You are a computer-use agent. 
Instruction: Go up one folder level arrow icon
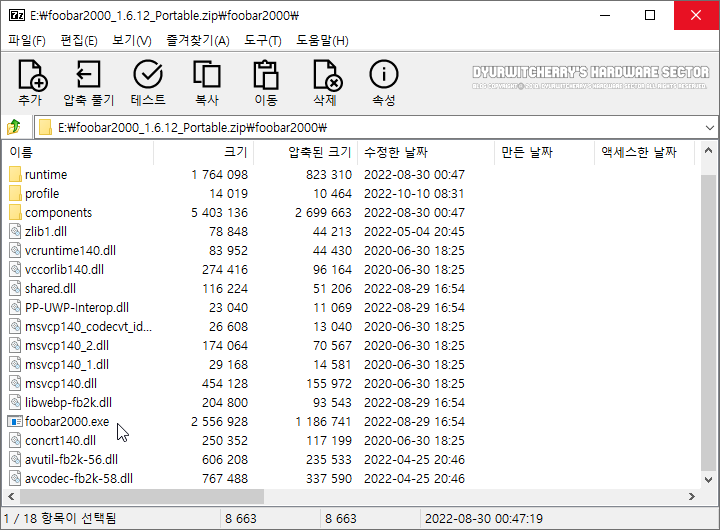pyautogui.click(x=14, y=127)
